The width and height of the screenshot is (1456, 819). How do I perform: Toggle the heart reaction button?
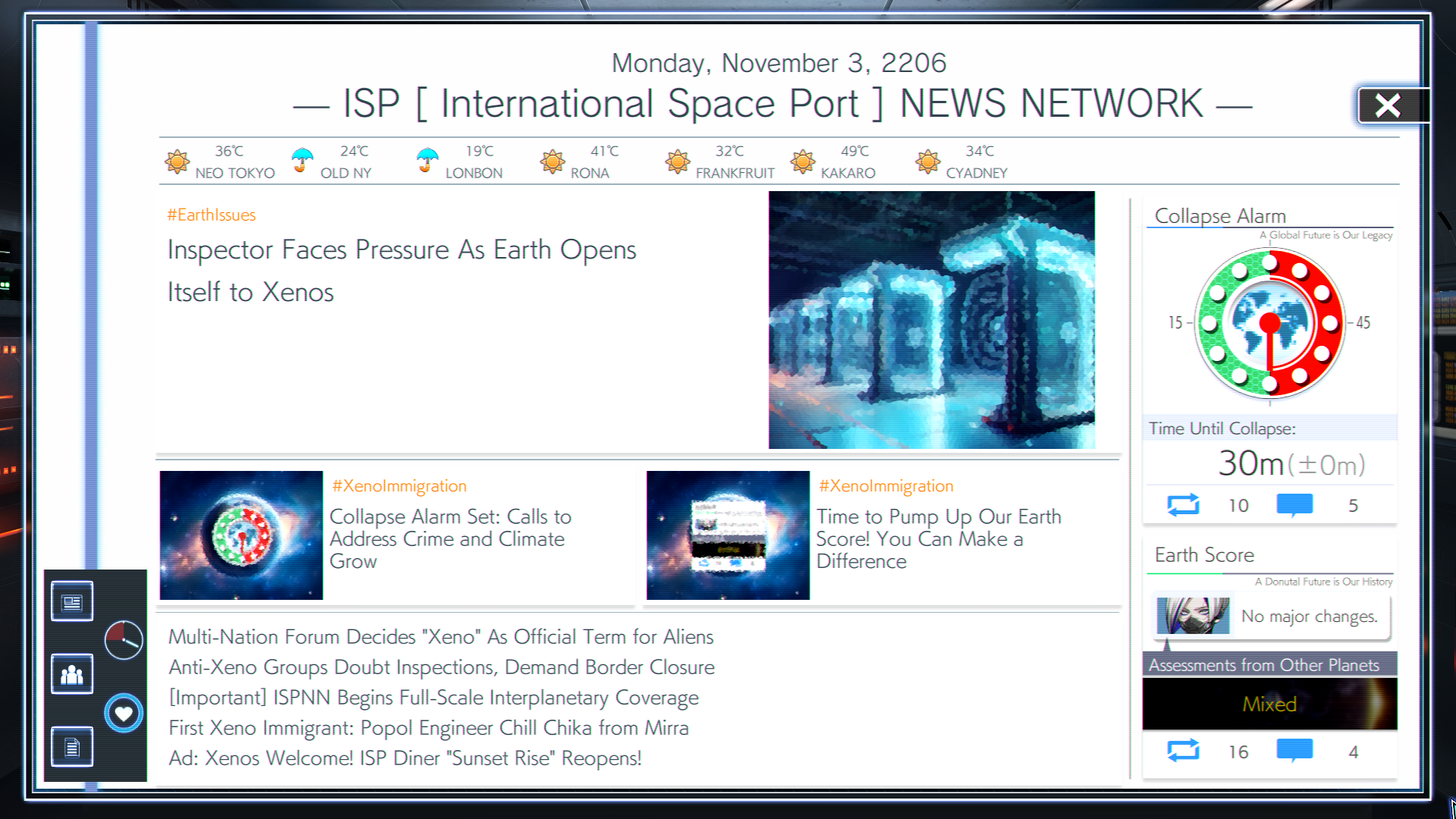pyautogui.click(x=123, y=713)
